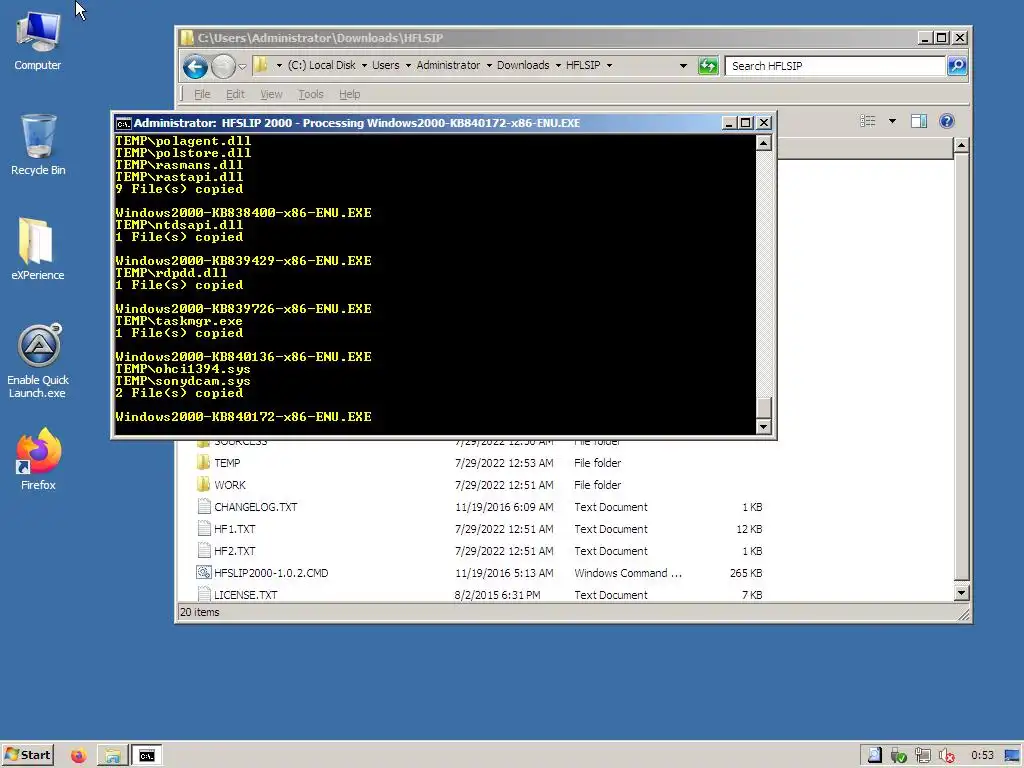Open the recent pages dropdown arrow
The height and width of the screenshot is (768, 1024).
[242, 66]
